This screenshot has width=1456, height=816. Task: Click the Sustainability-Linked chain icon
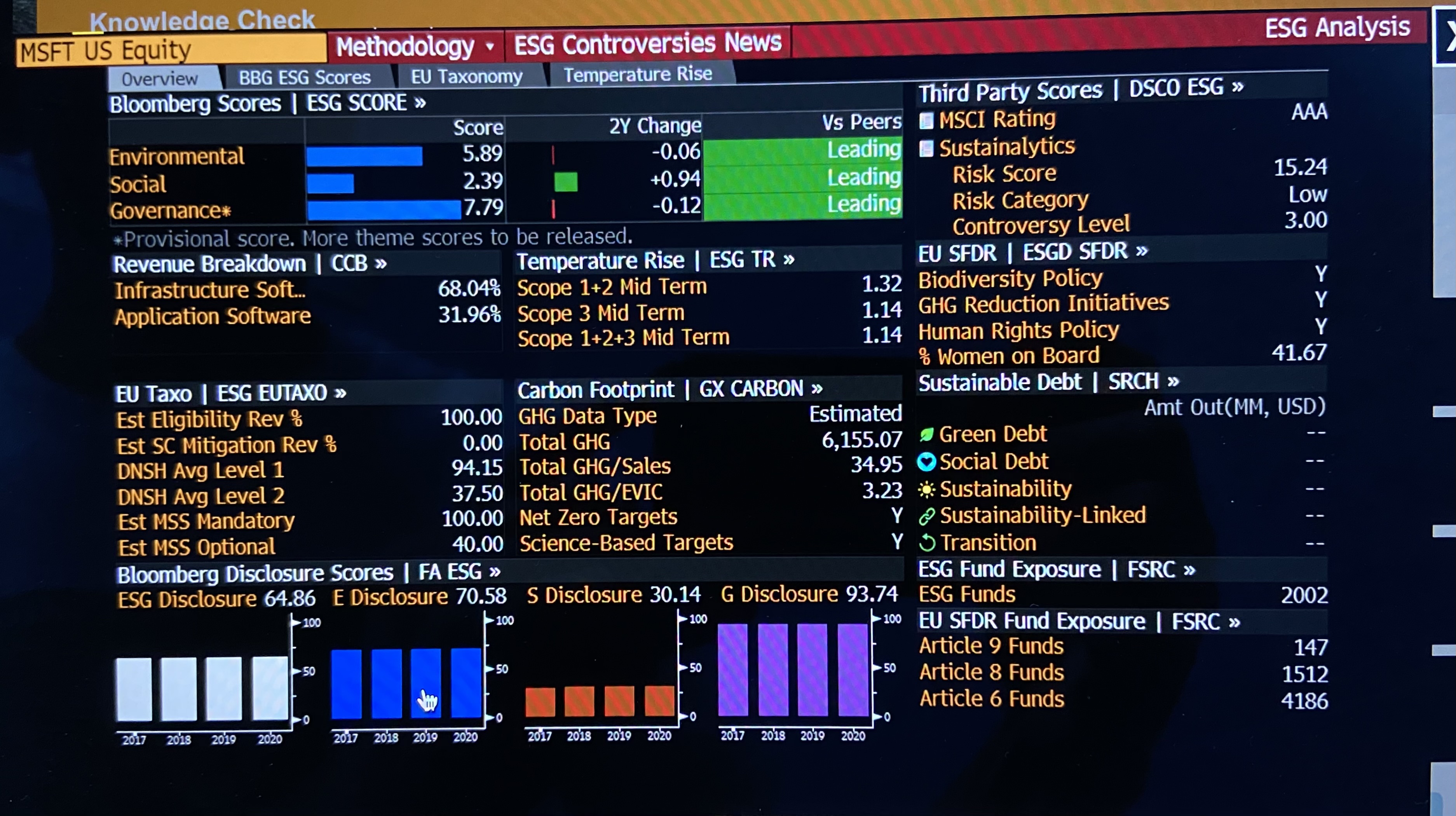click(x=926, y=516)
